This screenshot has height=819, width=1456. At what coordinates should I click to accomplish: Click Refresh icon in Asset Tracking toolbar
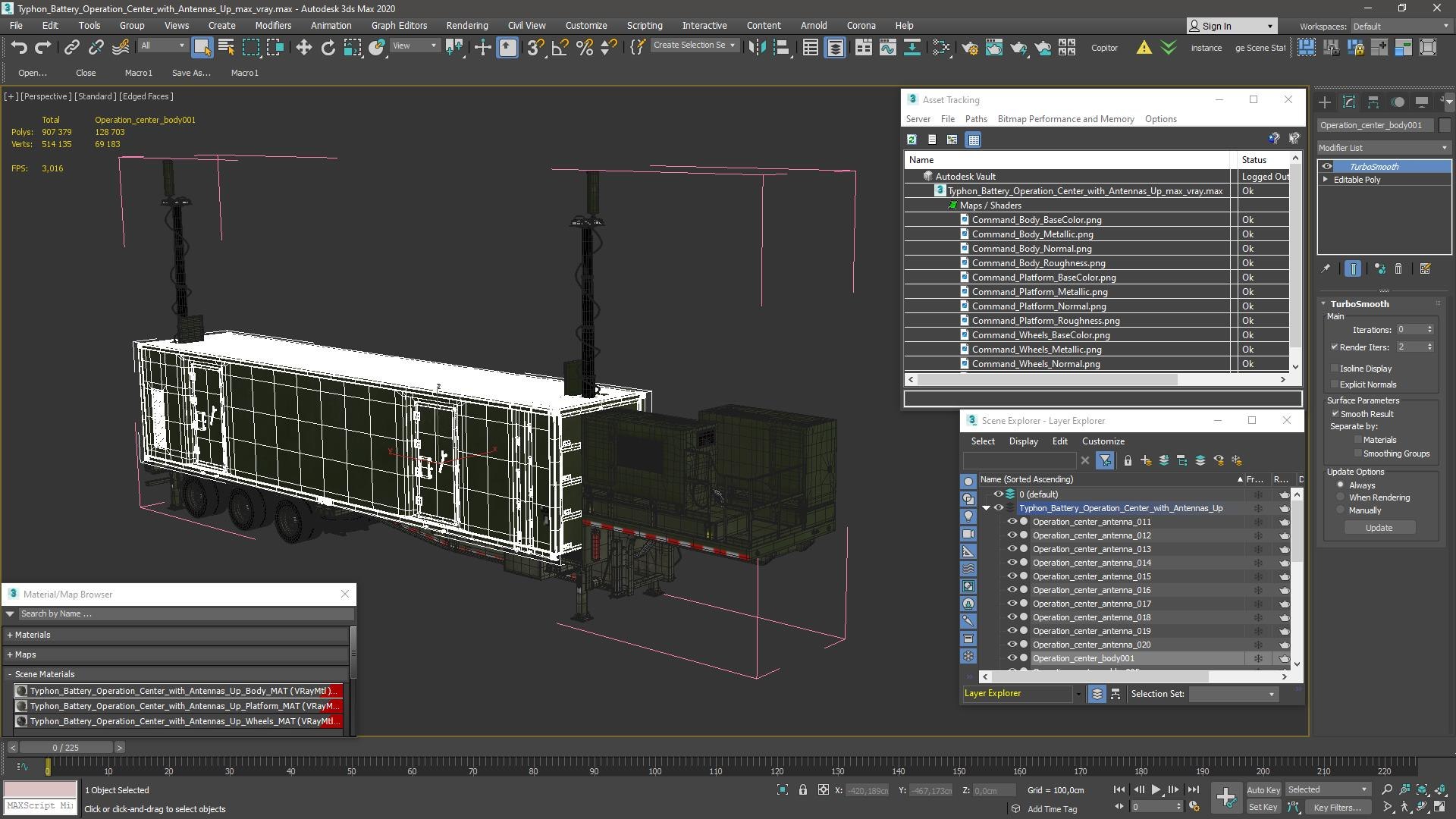click(912, 140)
